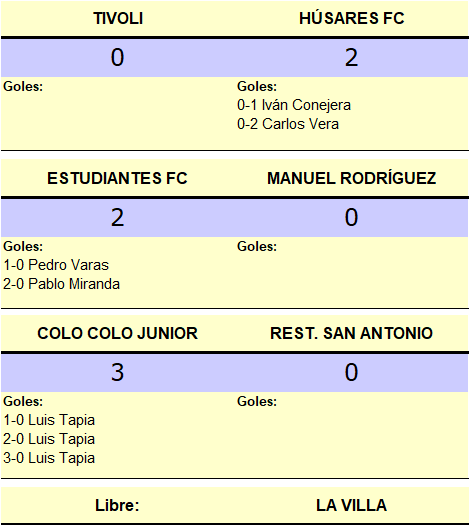Select the HÚSARES FC team header

click(x=351, y=18)
